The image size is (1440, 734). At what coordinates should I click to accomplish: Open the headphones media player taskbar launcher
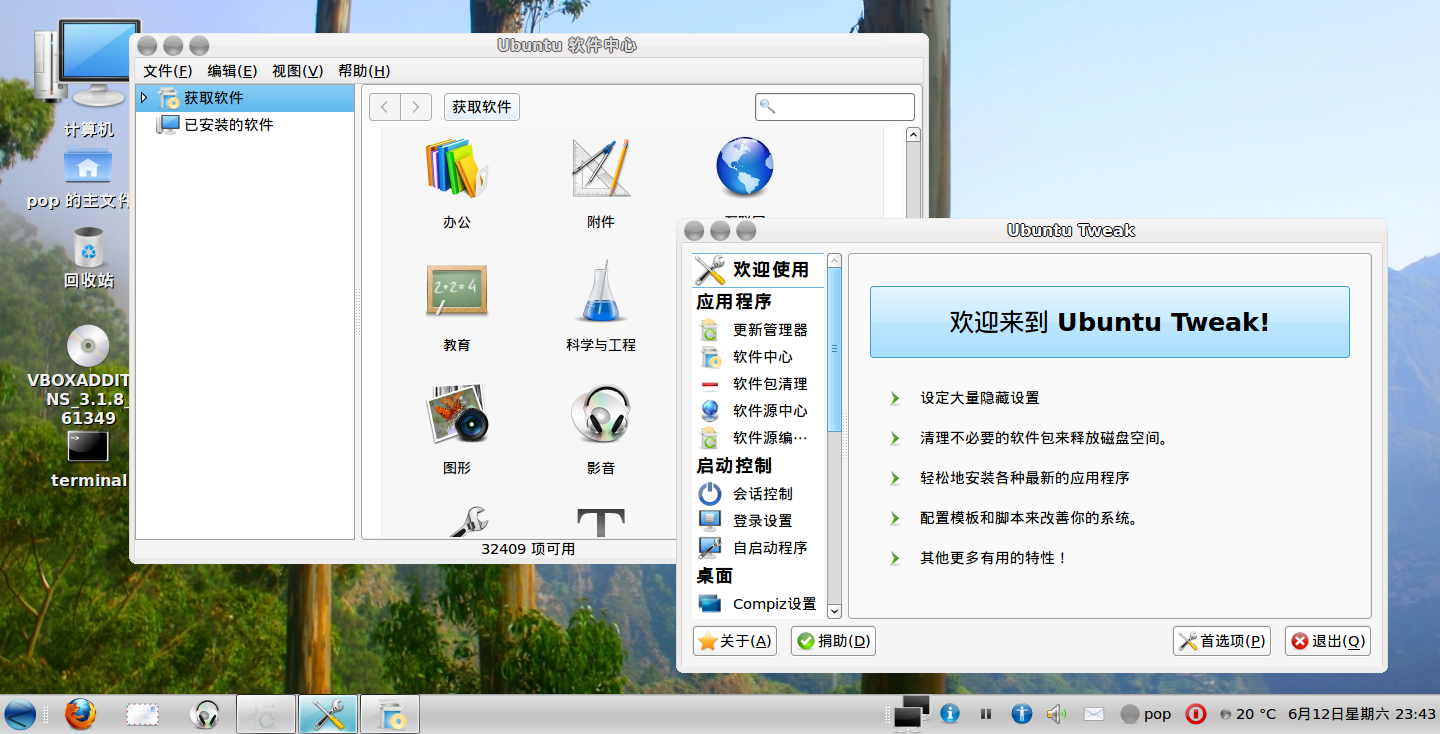pyautogui.click(x=205, y=714)
